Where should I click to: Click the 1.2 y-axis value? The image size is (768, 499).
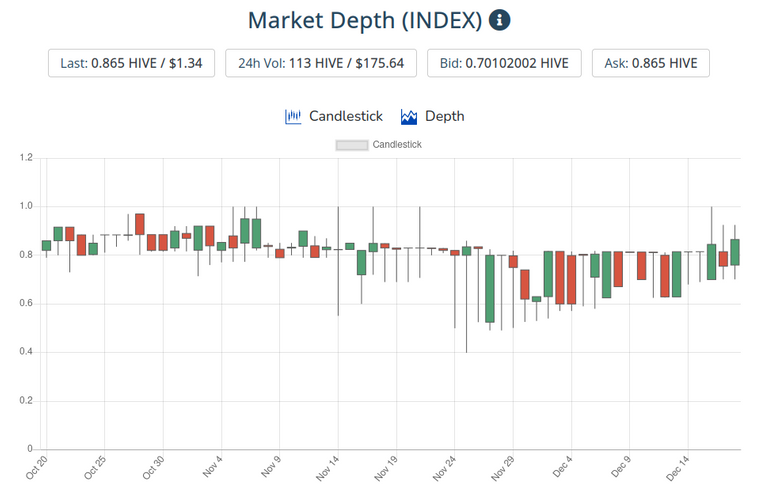tap(26, 158)
